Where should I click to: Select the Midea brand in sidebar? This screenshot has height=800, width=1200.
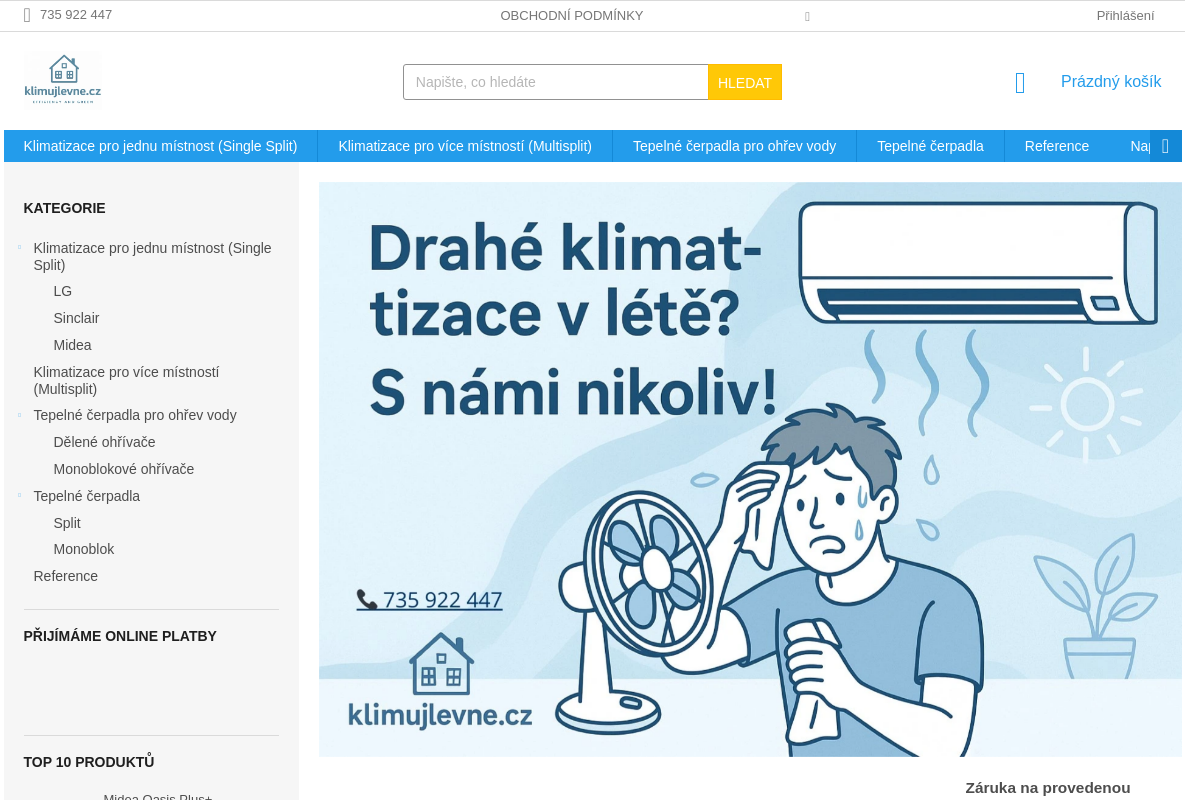pos(72,344)
